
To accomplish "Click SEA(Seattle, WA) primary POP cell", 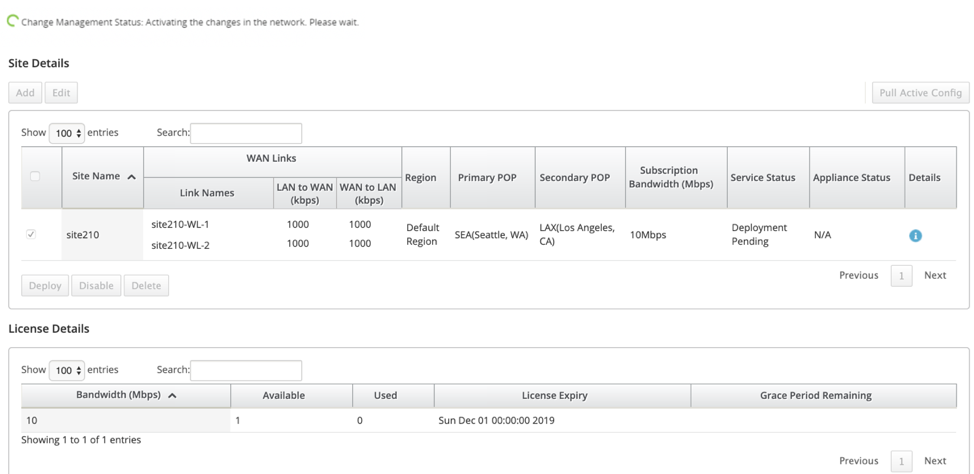I will [x=491, y=235].
